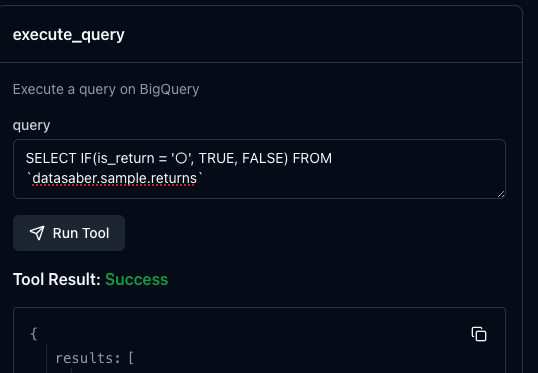Place cursor on FROM keyword in query
The width and height of the screenshot is (538, 373).
[312, 158]
